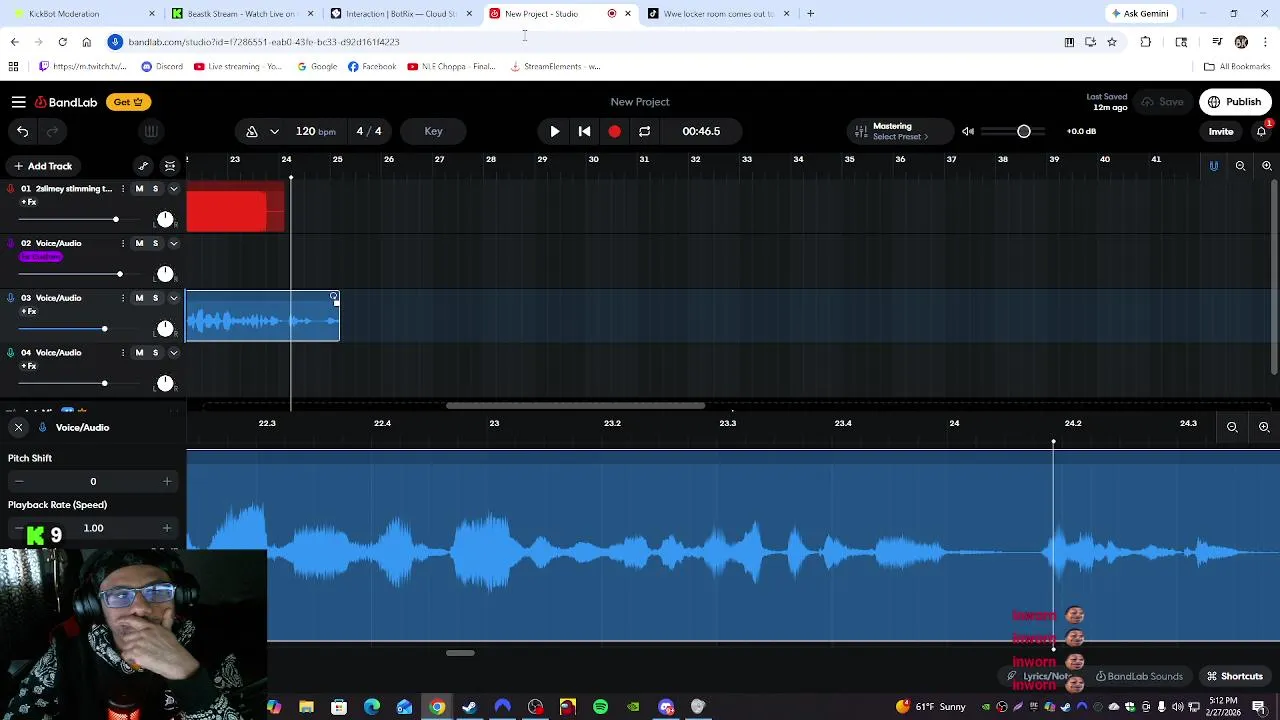Toggle cycle loop mode

point(644,131)
